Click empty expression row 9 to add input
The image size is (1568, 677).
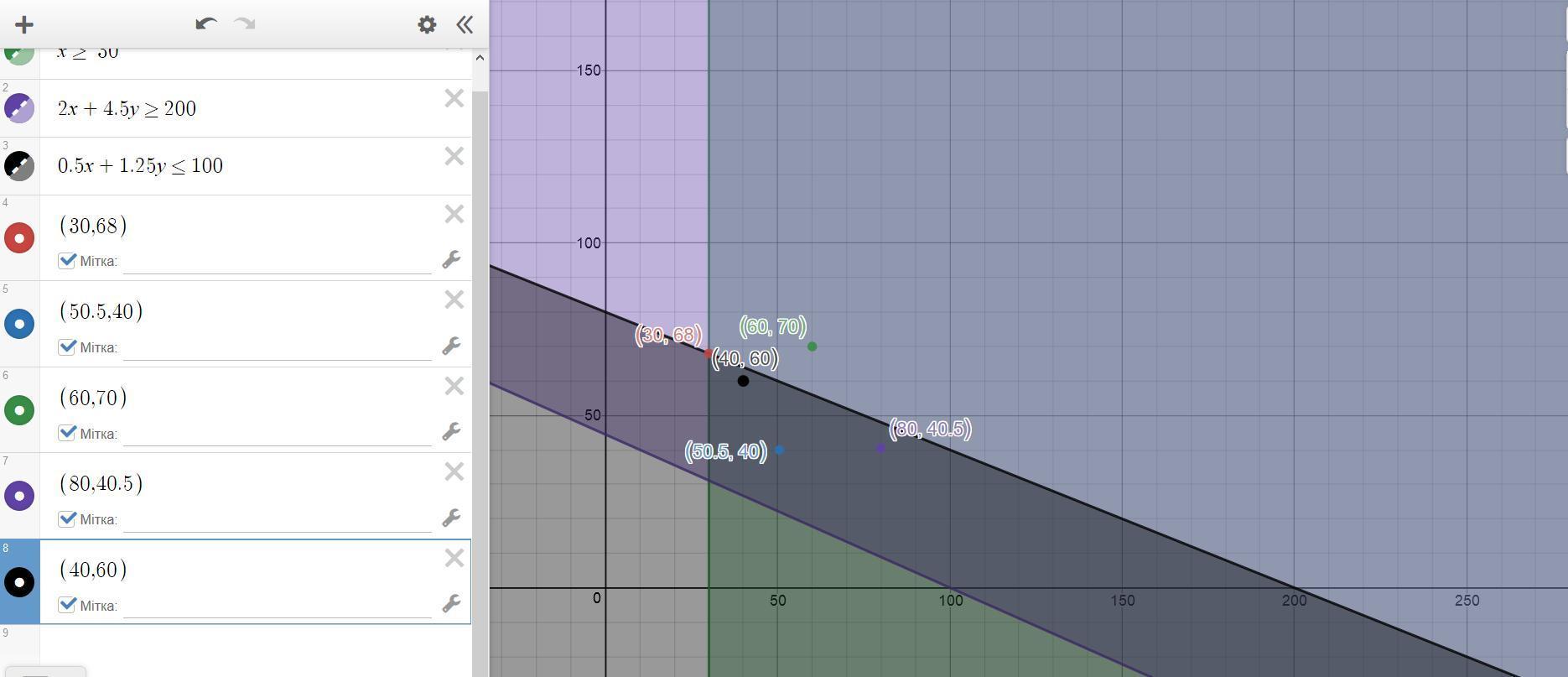pos(255,650)
